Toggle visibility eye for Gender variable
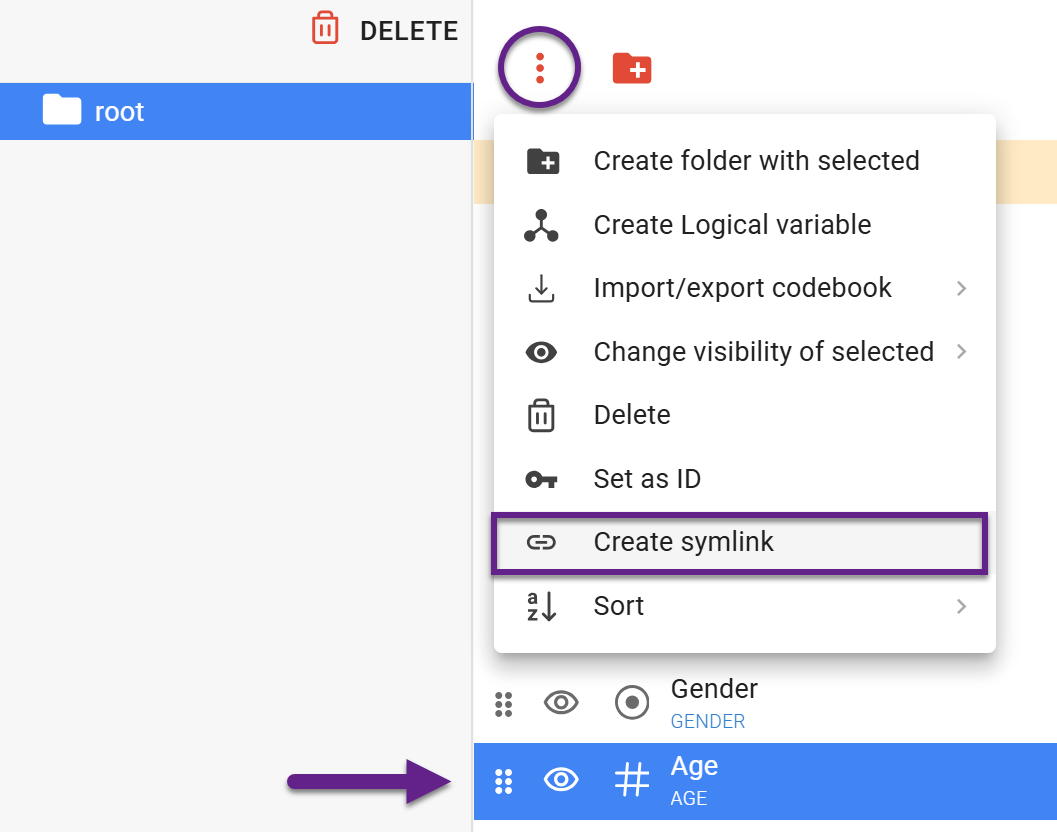1057x832 pixels. tap(561, 703)
